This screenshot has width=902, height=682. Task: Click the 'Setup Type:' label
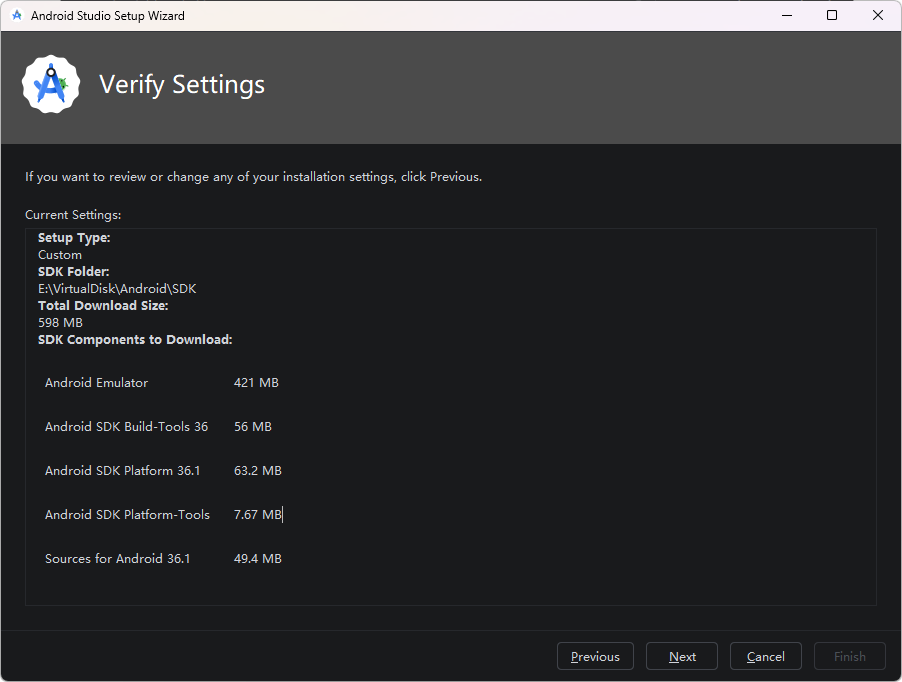(x=74, y=237)
